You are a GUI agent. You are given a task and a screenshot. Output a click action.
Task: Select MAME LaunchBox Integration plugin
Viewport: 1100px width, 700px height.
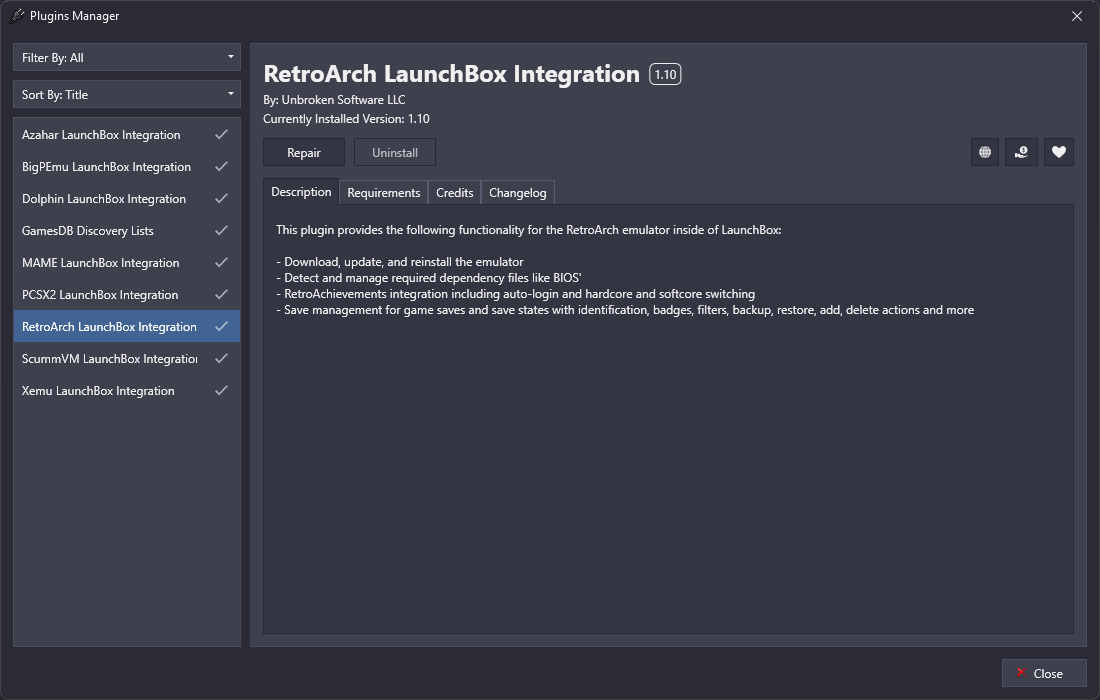coord(127,262)
